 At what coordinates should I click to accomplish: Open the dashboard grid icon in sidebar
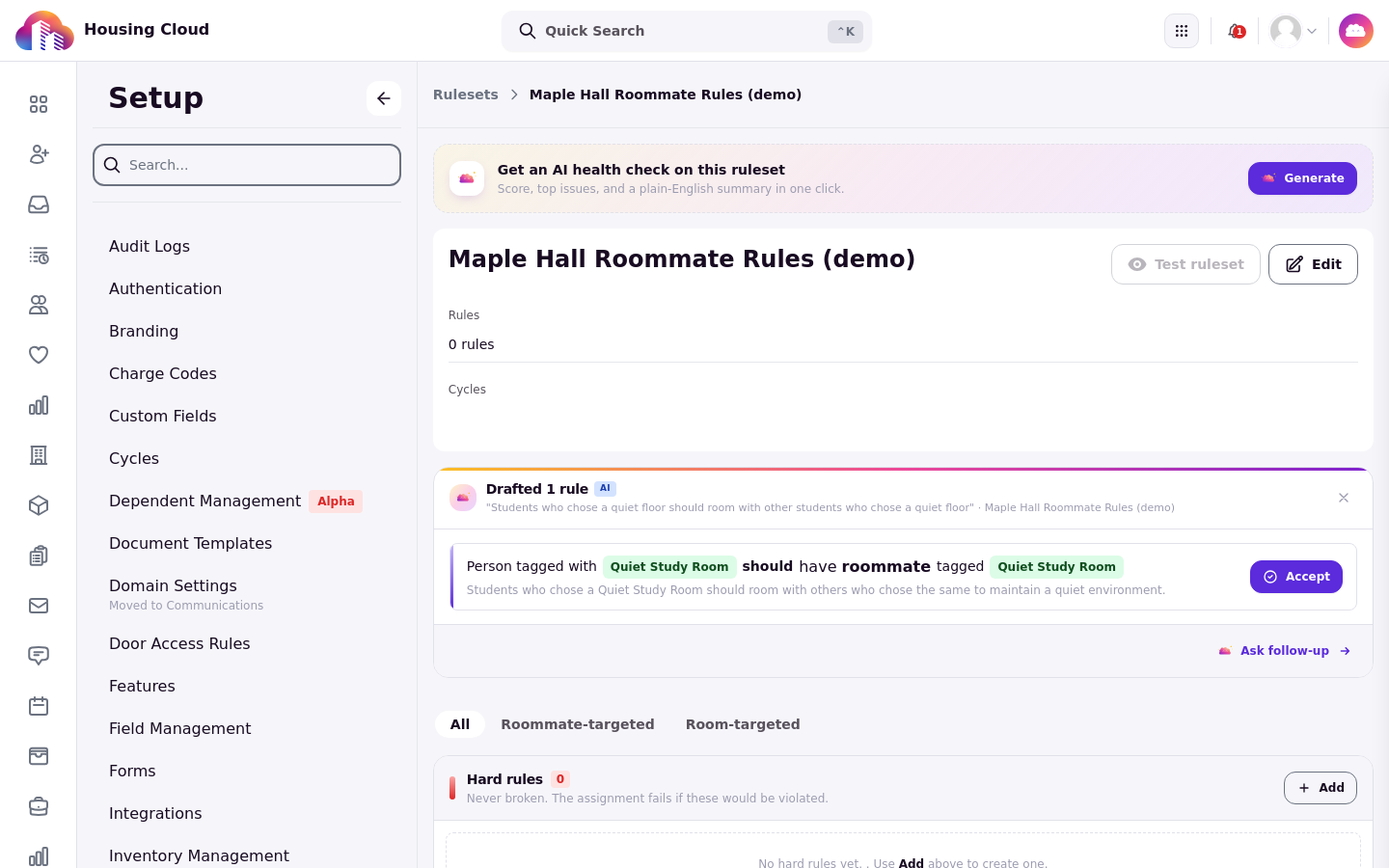pos(39,104)
